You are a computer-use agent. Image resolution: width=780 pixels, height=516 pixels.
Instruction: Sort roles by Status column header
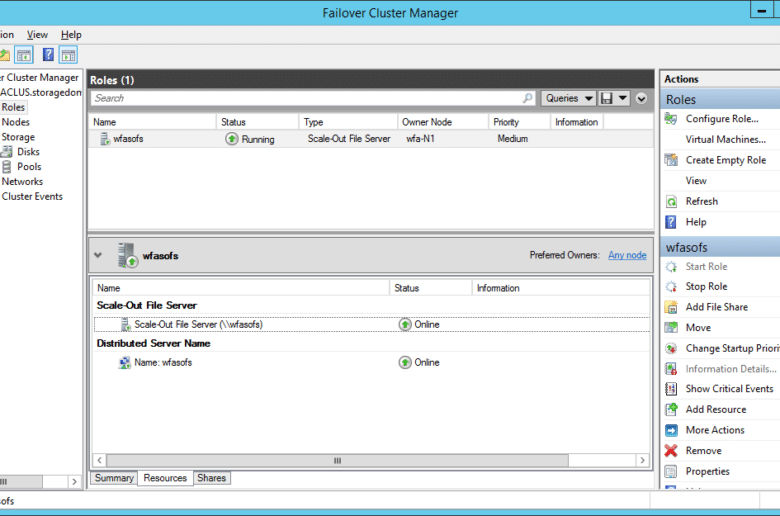[258, 122]
